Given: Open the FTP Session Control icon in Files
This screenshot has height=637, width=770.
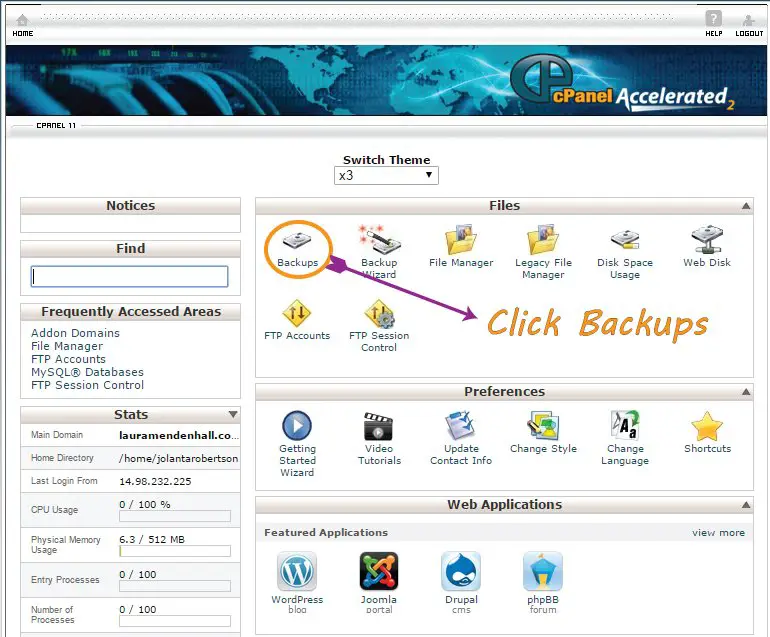Looking at the screenshot, I should pos(379,314).
